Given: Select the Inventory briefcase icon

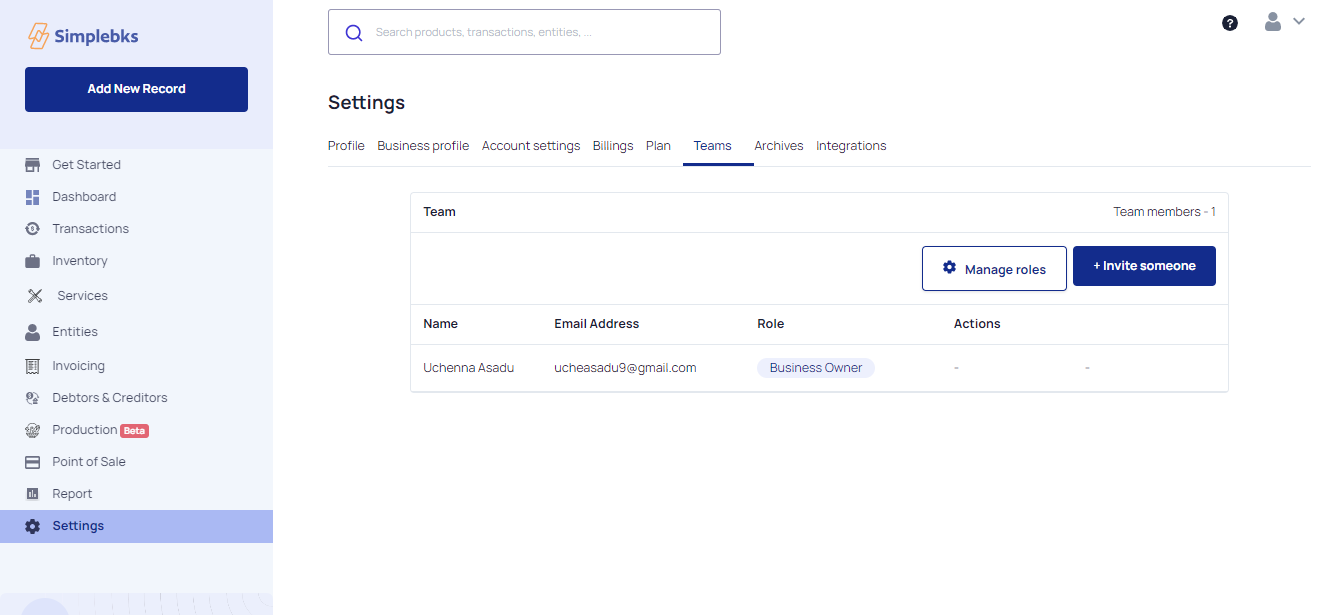Looking at the screenshot, I should click(x=33, y=261).
